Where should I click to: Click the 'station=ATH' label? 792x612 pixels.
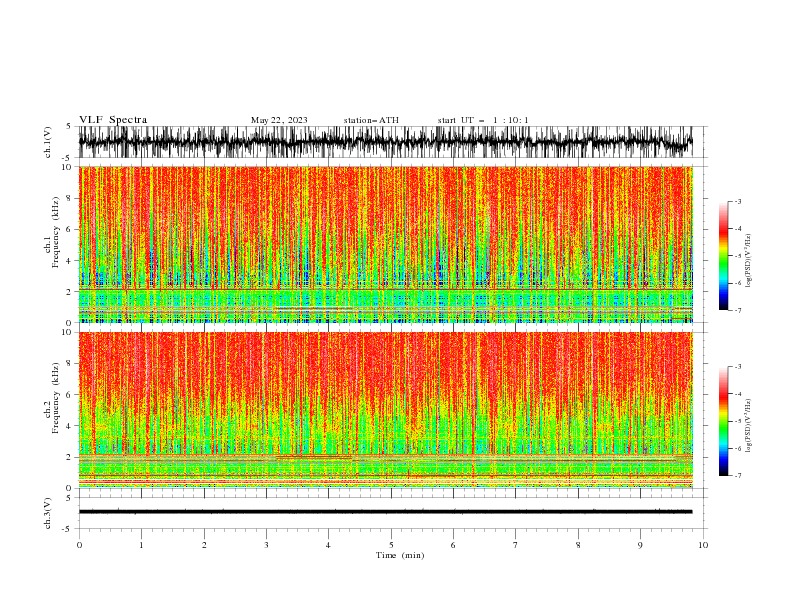coord(371,120)
